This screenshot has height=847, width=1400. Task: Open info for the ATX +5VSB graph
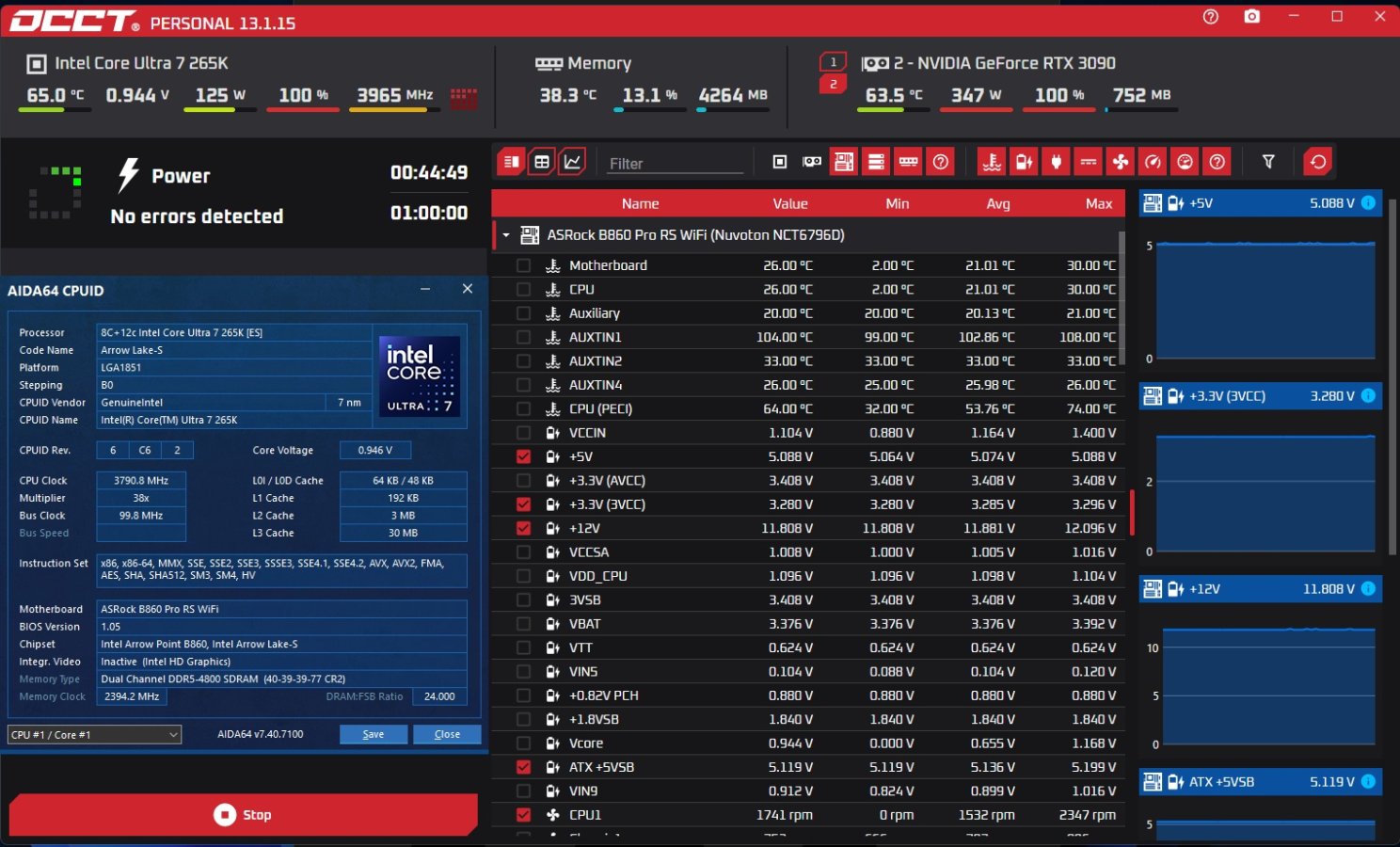coord(1368,782)
